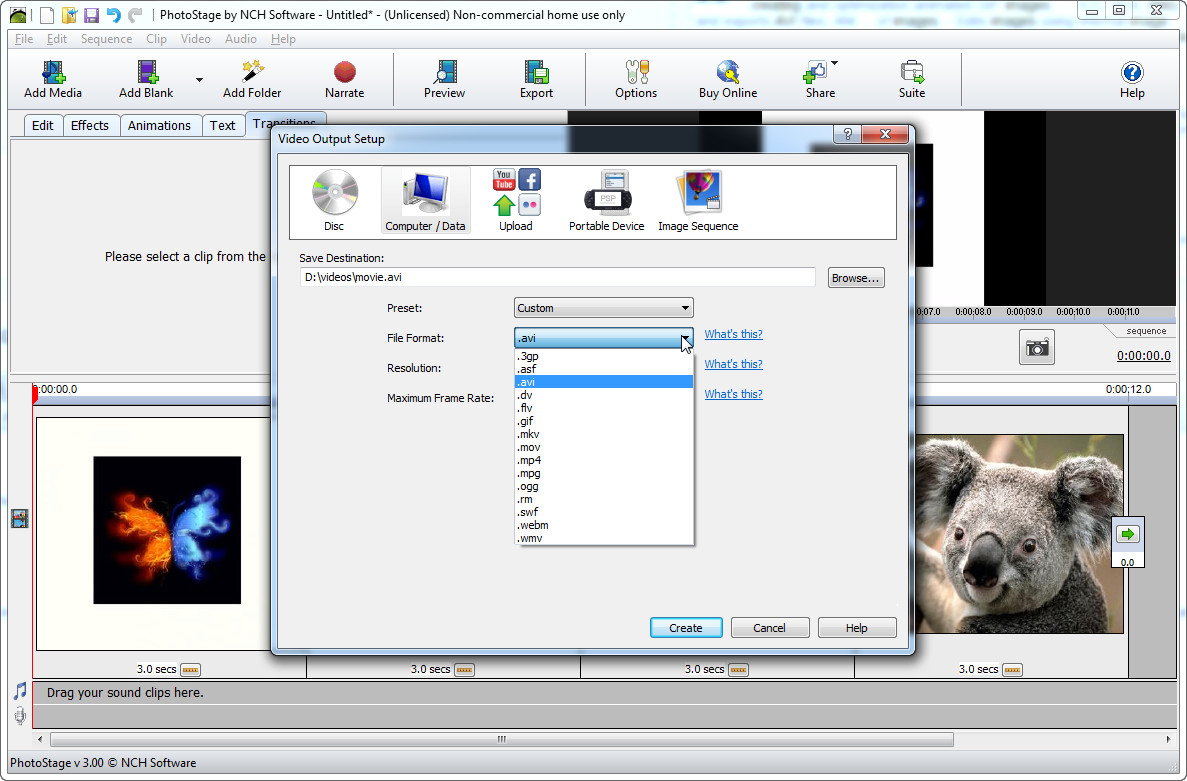
Task: Open the Preview toolbar tool
Action: pos(444,79)
